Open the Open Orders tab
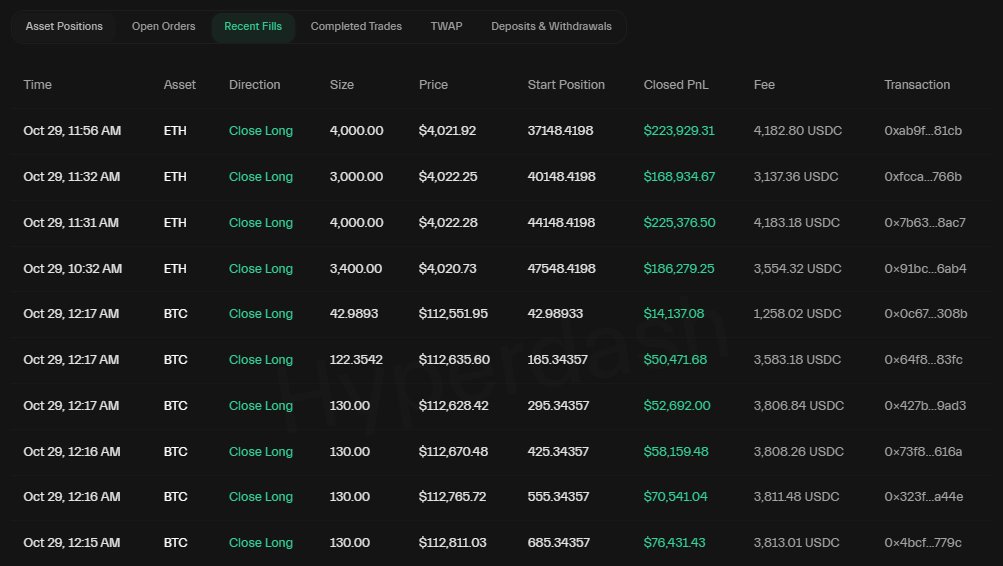Image resolution: width=1003 pixels, height=566 pixels. (x=163, y=27)
